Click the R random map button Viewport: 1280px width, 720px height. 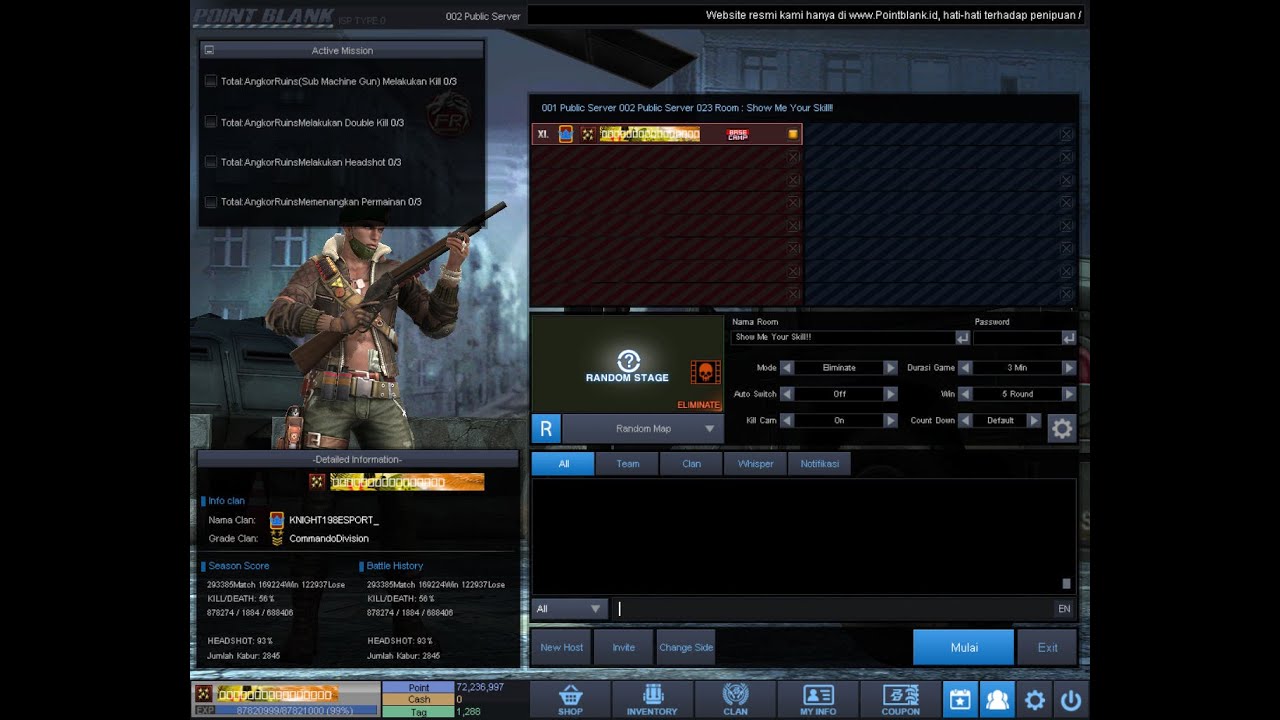(x=546, y=429)
